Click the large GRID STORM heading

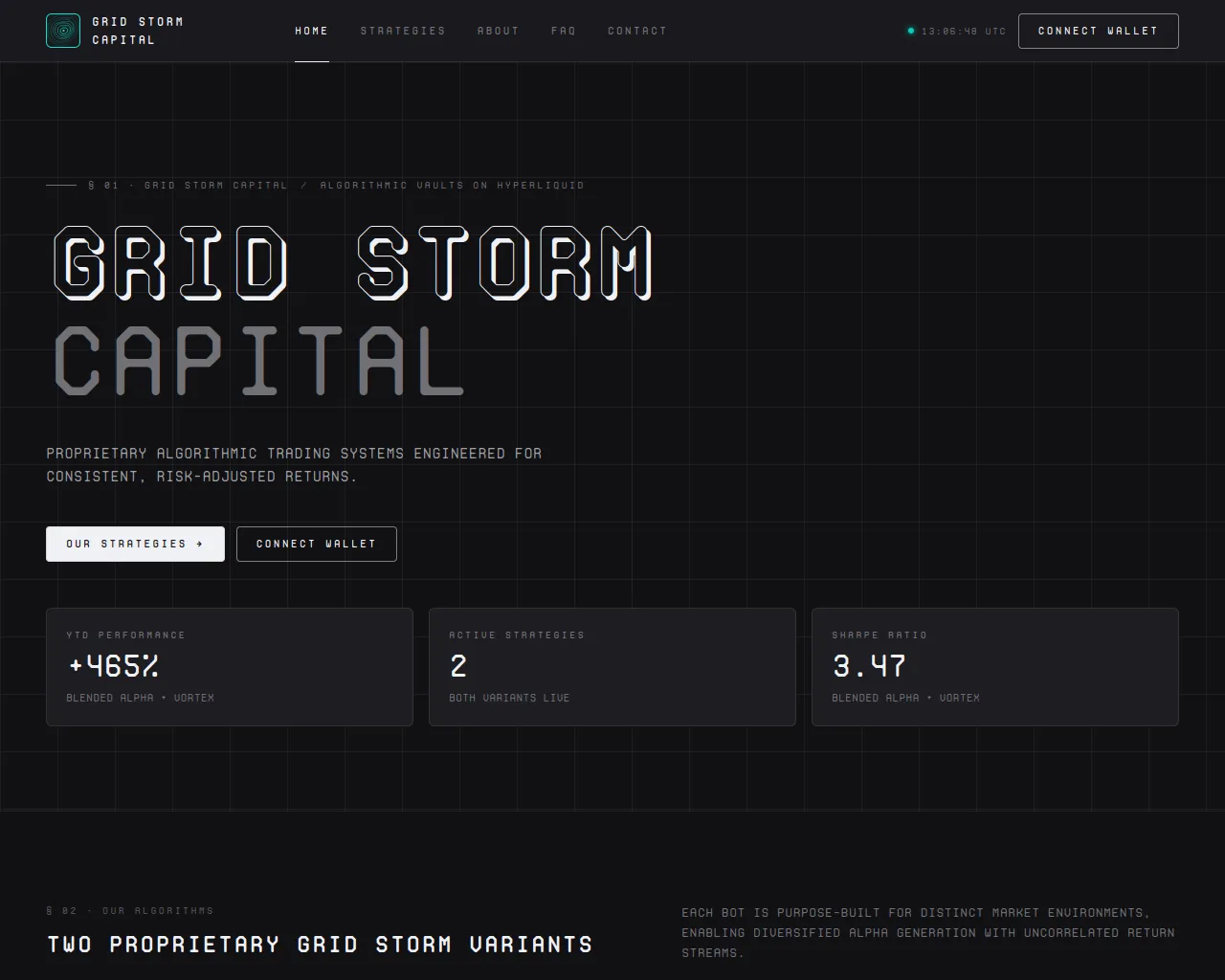coord(353,263)
